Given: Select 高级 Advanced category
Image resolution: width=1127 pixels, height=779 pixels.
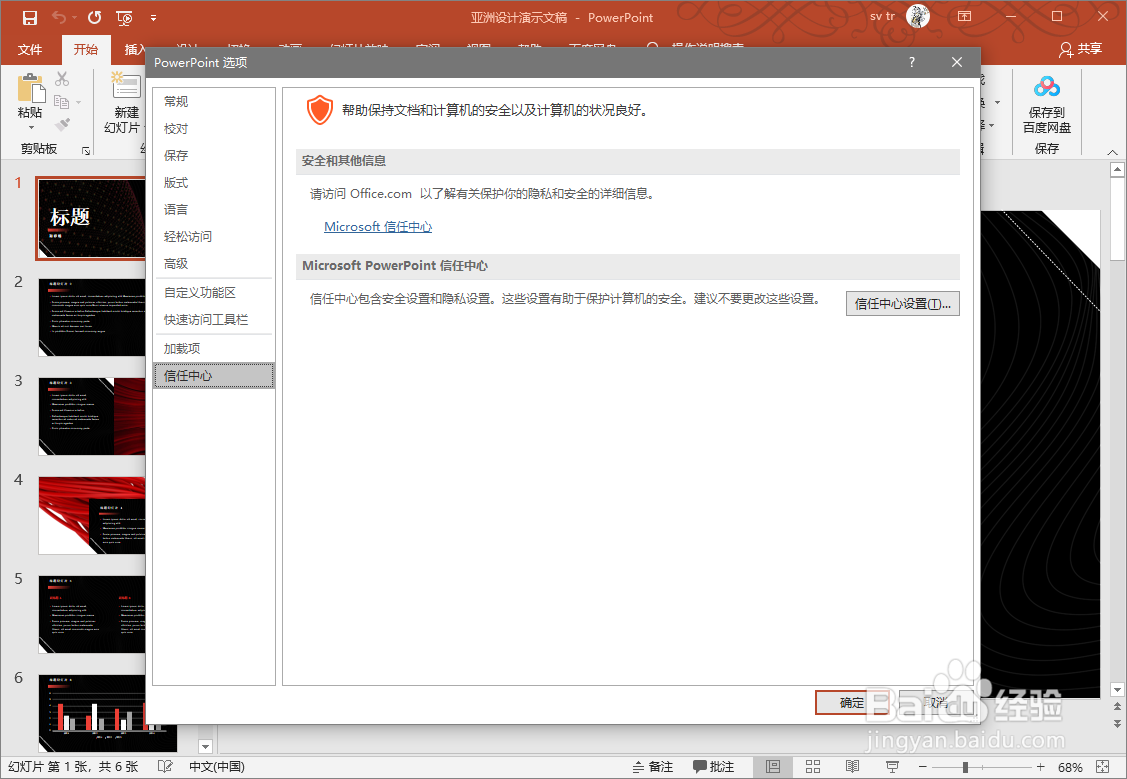Looking at the screenshot, I should tap(214, 264).
